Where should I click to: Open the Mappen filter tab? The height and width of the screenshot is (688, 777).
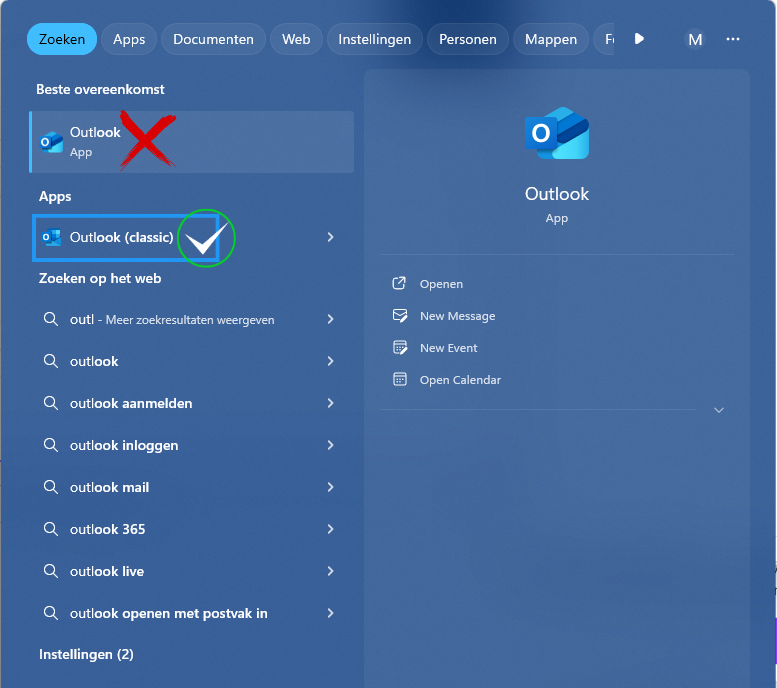(551, 39)
